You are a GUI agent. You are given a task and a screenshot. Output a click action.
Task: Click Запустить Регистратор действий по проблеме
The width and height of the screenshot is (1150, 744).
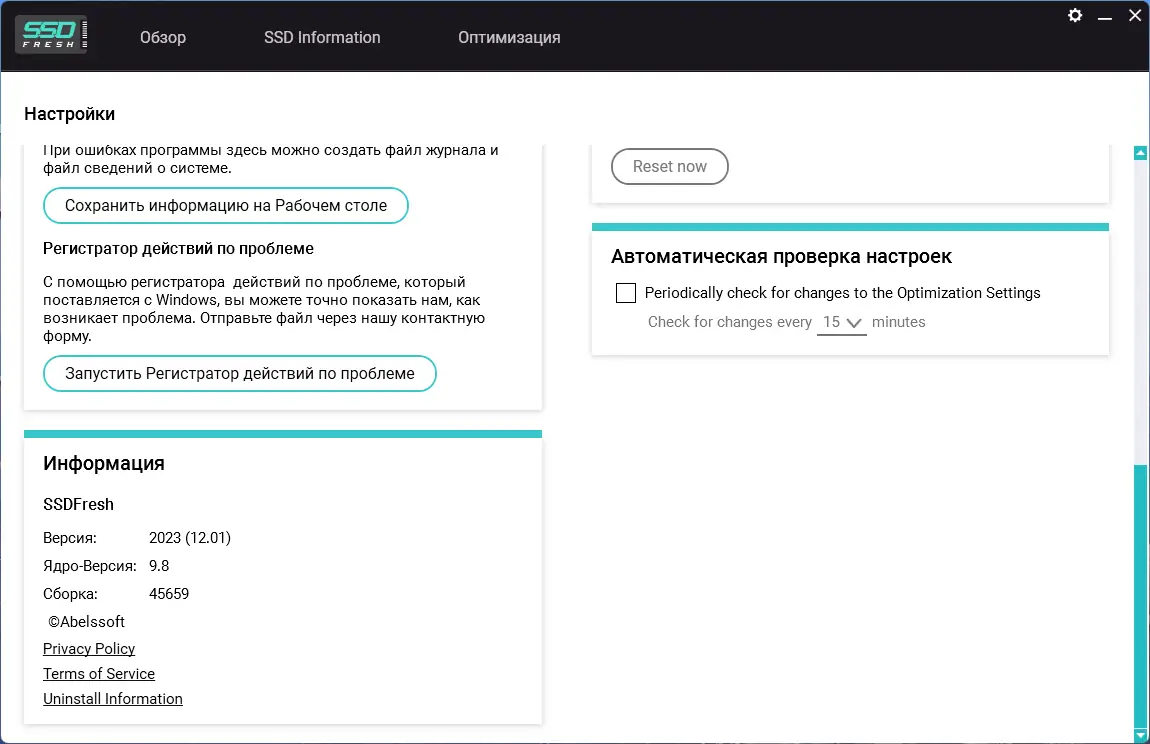[239, 373]
